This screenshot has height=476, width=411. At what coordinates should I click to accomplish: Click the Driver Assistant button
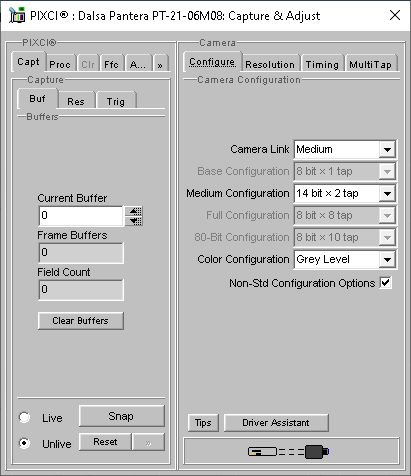click(276, 423)
